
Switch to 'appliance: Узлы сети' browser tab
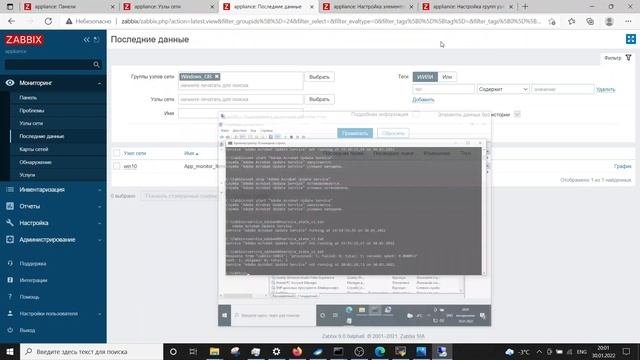(168, 7)
